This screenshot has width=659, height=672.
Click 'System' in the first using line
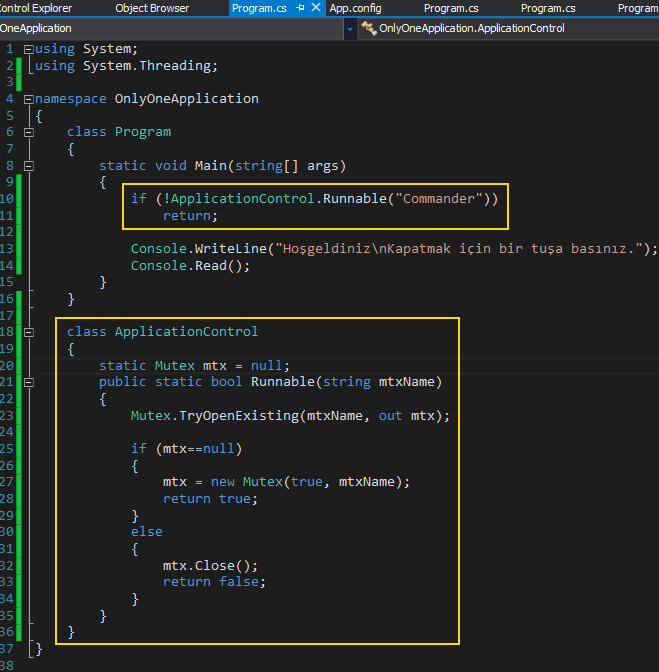(x=107, y=49)
